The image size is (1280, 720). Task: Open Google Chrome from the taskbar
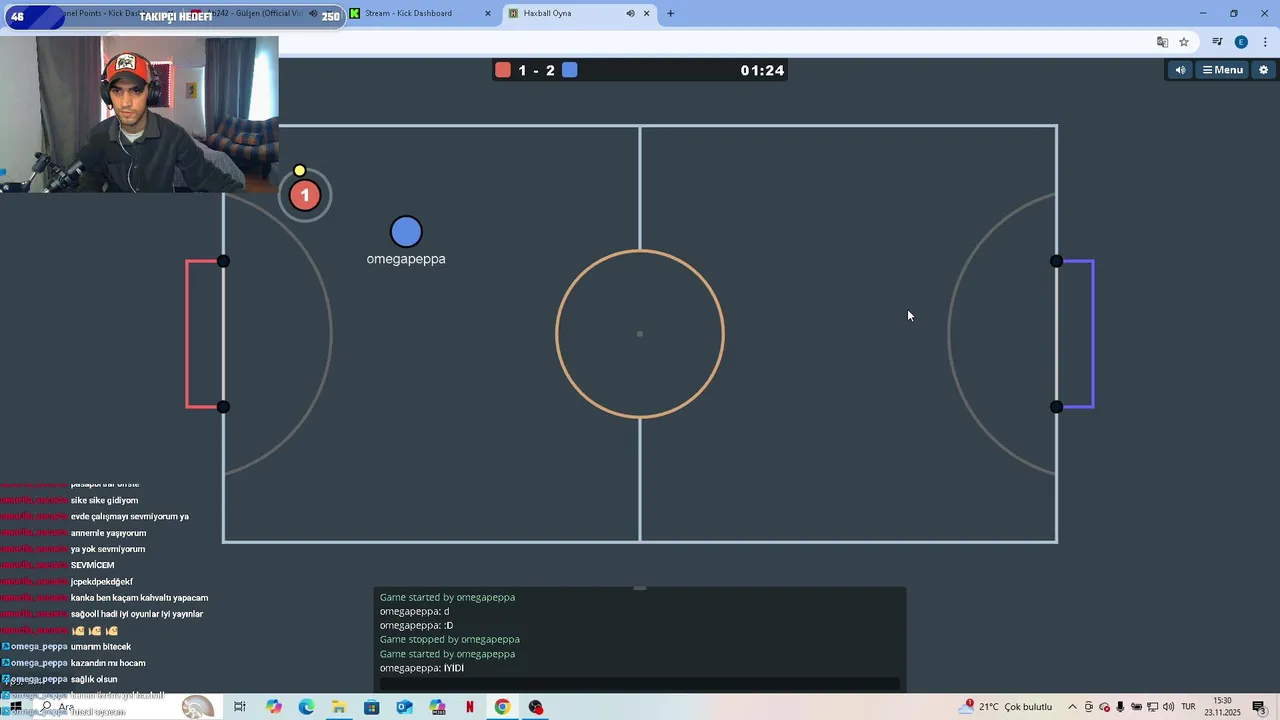(502, 707)
